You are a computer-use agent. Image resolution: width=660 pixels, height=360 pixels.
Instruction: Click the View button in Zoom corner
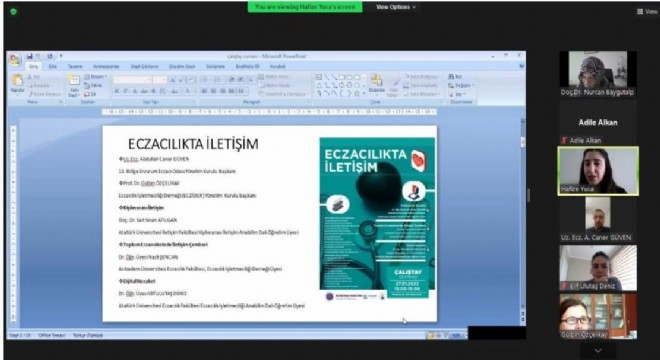(647, 12)
